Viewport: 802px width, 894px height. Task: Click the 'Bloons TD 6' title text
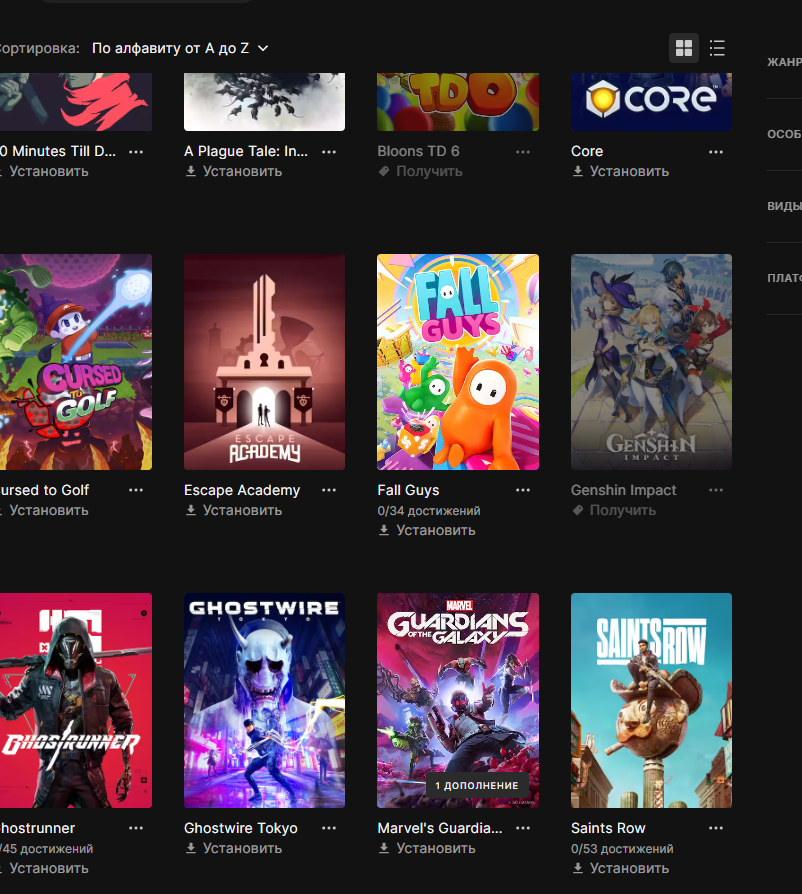418,151
